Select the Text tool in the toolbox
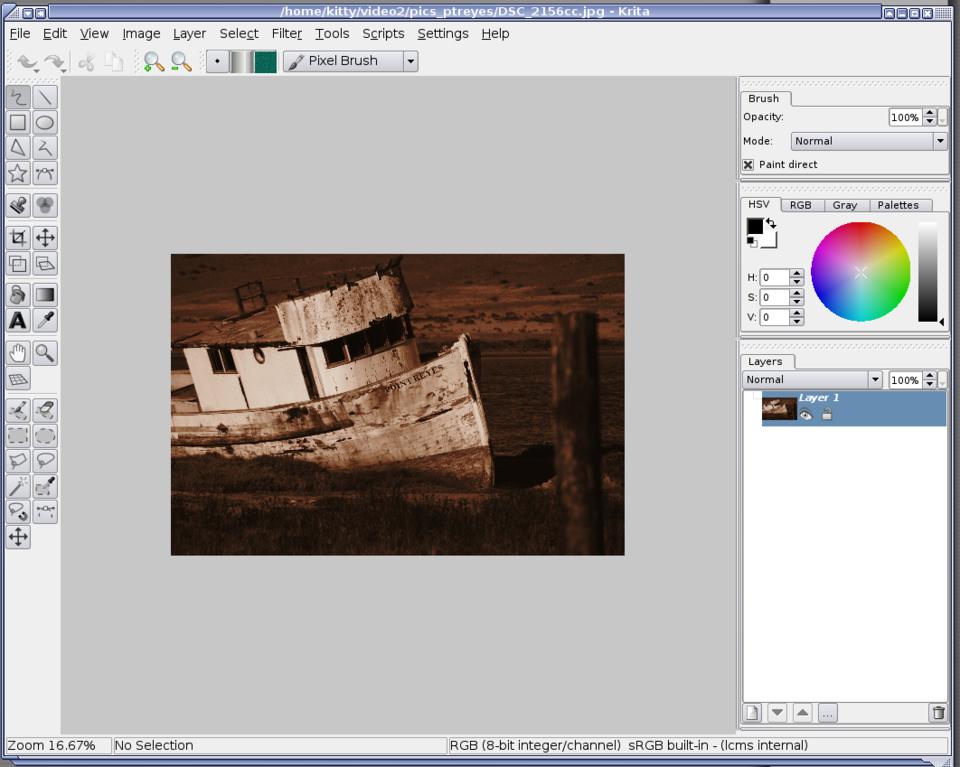This screenshot has height=767, width=960. 18,321
